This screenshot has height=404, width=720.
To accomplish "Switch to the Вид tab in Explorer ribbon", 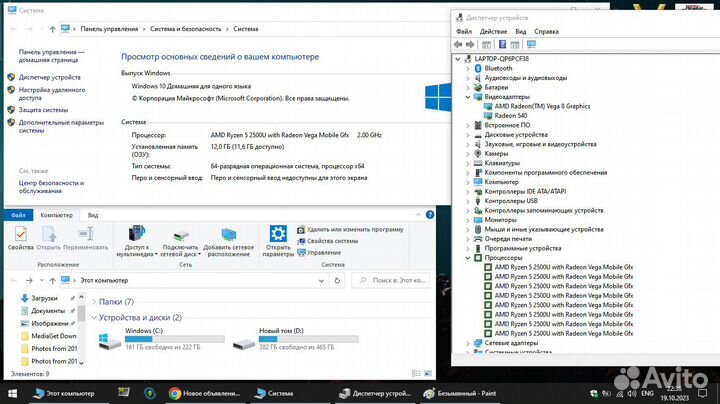I will (93, 215).
